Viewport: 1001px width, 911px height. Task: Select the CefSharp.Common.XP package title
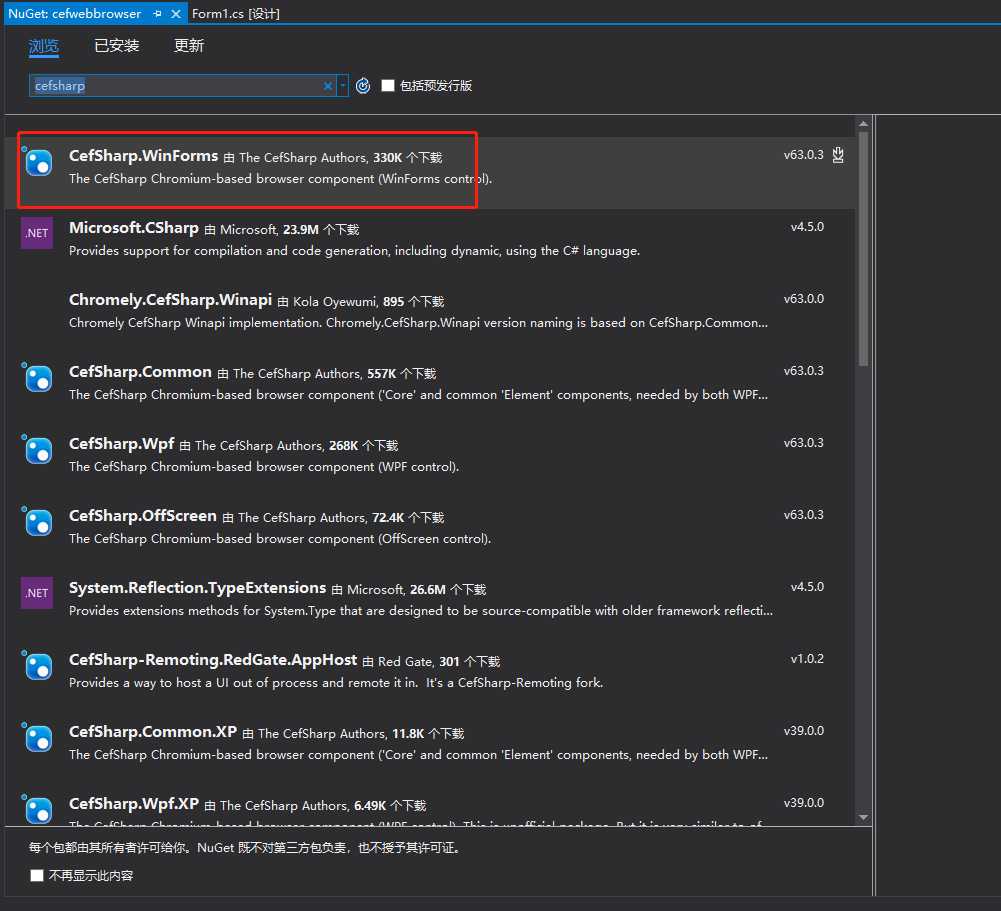coord(153,732)
